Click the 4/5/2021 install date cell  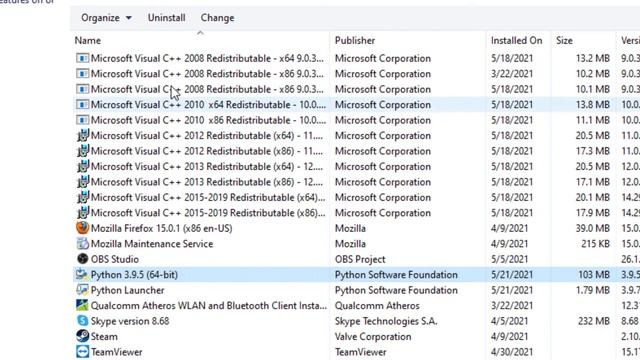(509, 321)
